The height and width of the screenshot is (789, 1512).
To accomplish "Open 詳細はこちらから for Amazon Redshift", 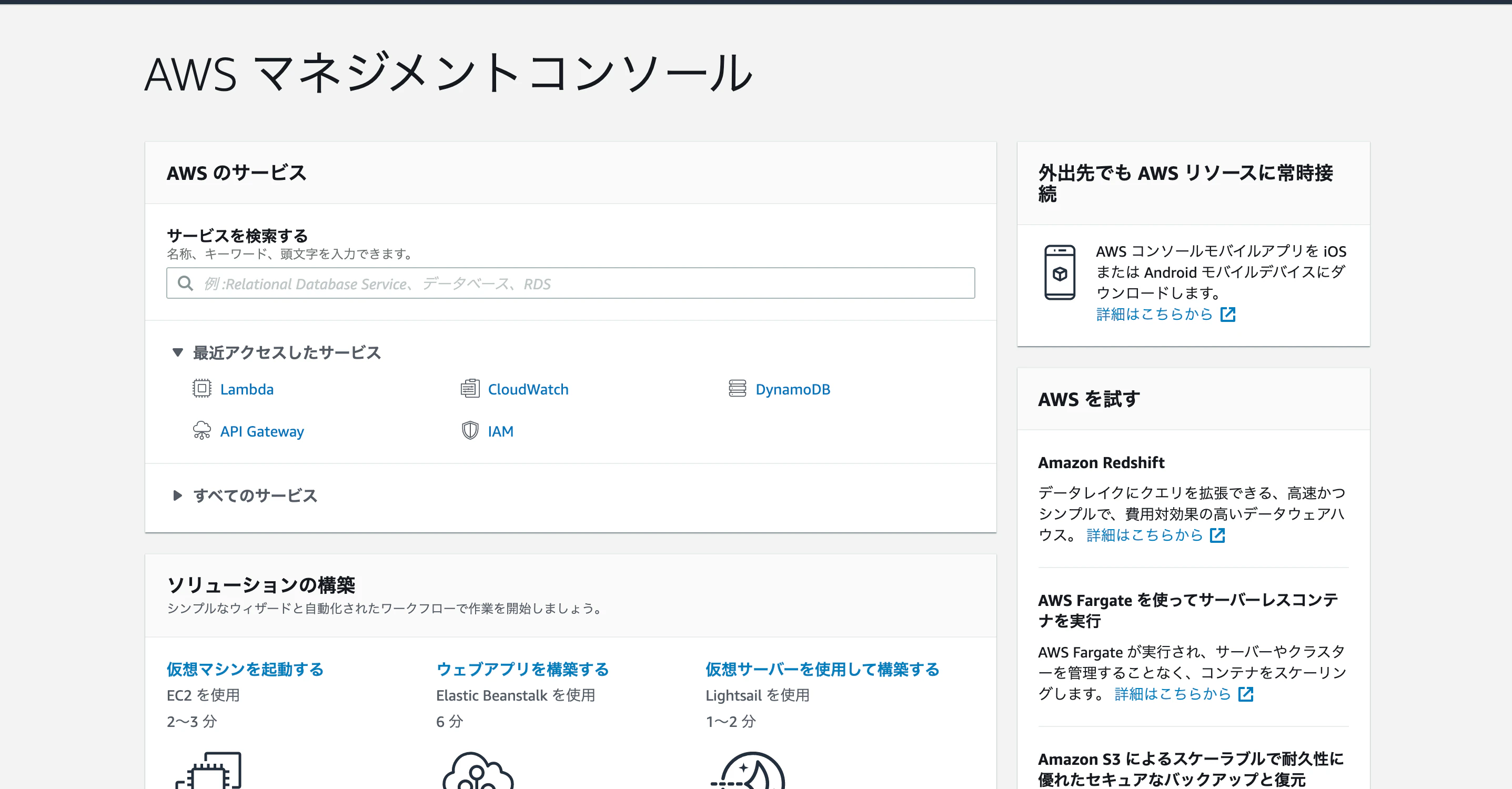I will (x=1145, y=535).
